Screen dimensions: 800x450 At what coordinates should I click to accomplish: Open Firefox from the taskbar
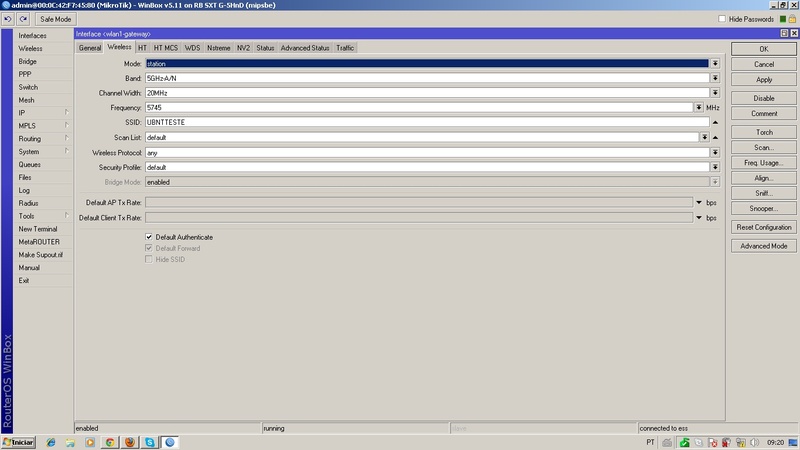(x=130, y=442)
